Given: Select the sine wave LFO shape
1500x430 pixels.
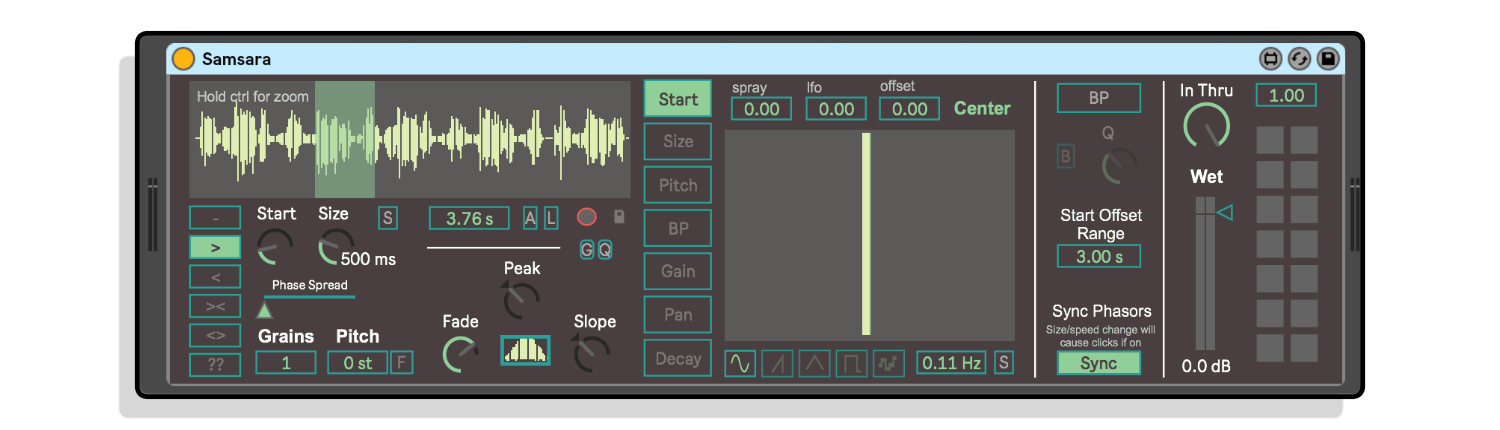Looking at the screenshot, I should [740, 363].
